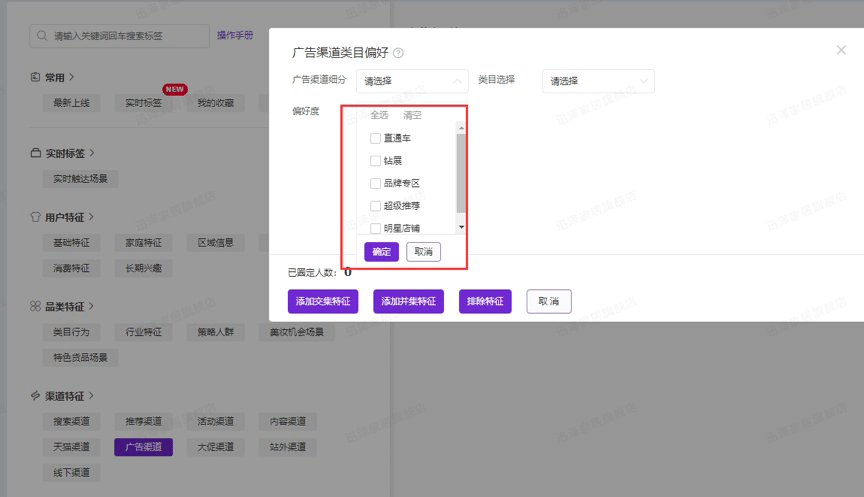
Task: Click the 品类特征 grid icon
Action: click(x=36, y=305)
